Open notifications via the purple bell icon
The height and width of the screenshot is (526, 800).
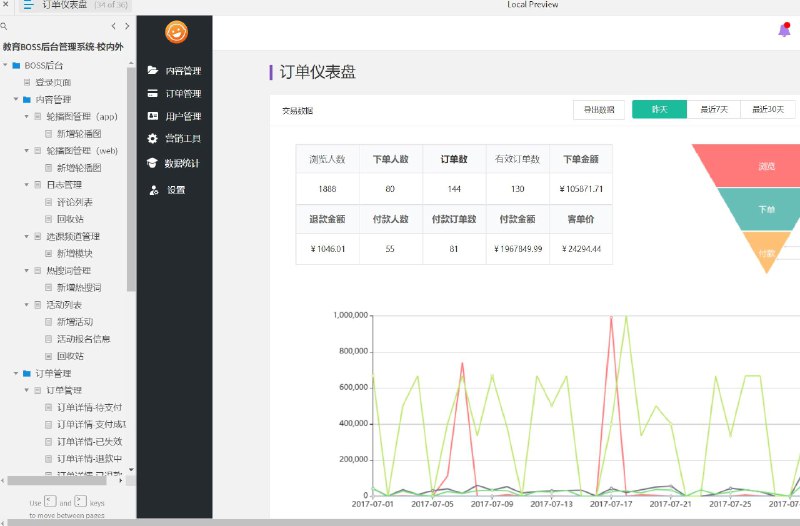785,30
